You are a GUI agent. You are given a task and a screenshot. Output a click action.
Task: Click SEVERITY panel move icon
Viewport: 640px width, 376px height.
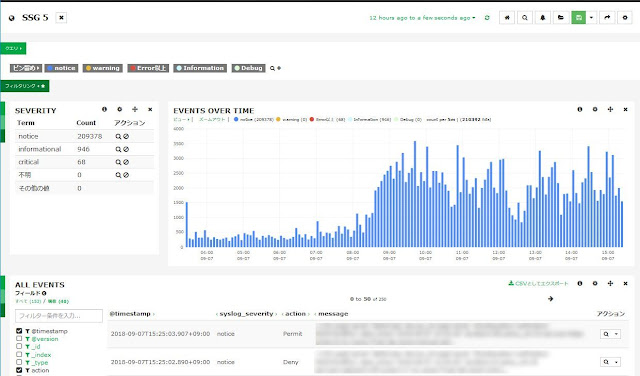(135, 109)
